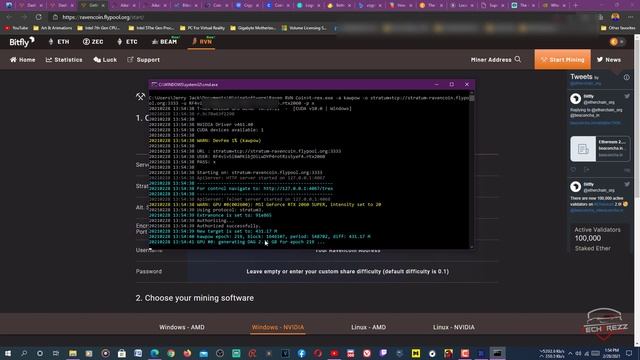Open the YouTube bookmark
Screen dimensions: 640x360
(16, 28)
